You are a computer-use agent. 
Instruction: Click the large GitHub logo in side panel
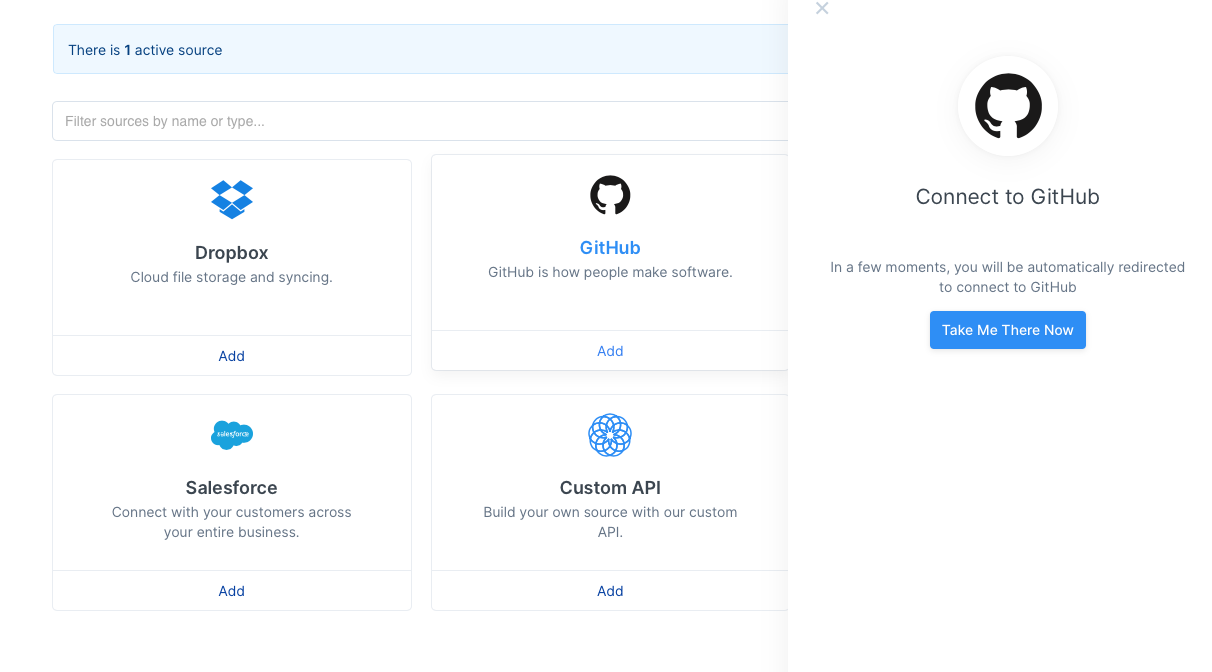click(x=1007, y=106)
